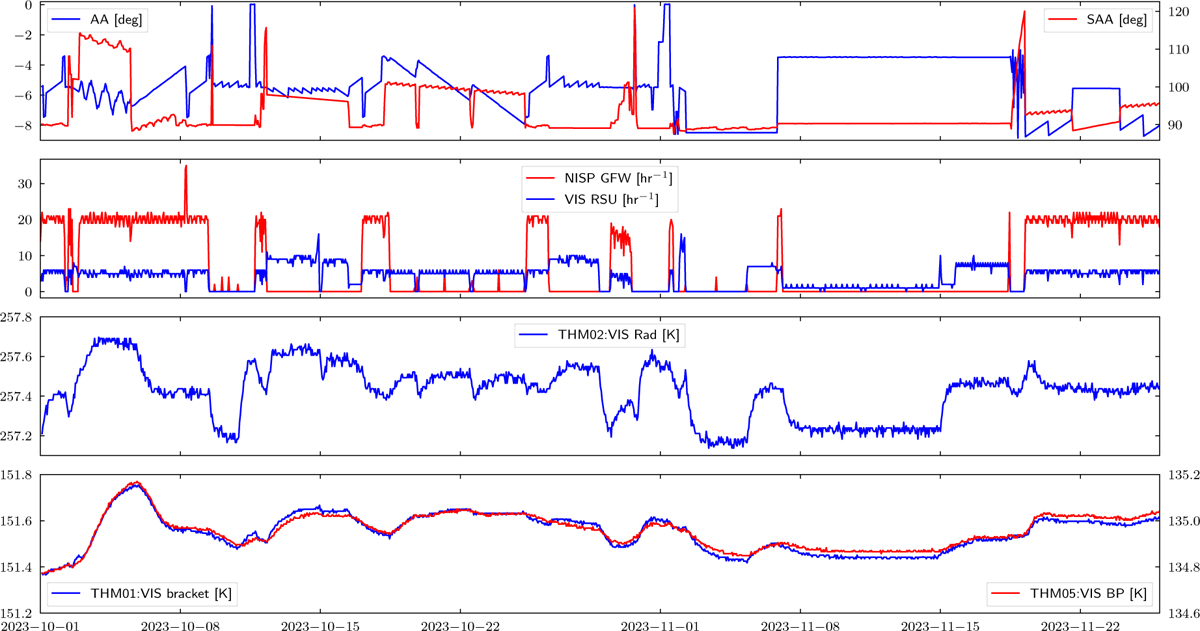
Task: Click the 2023-10-15 date tick label
Action: (x=320, y=623)
